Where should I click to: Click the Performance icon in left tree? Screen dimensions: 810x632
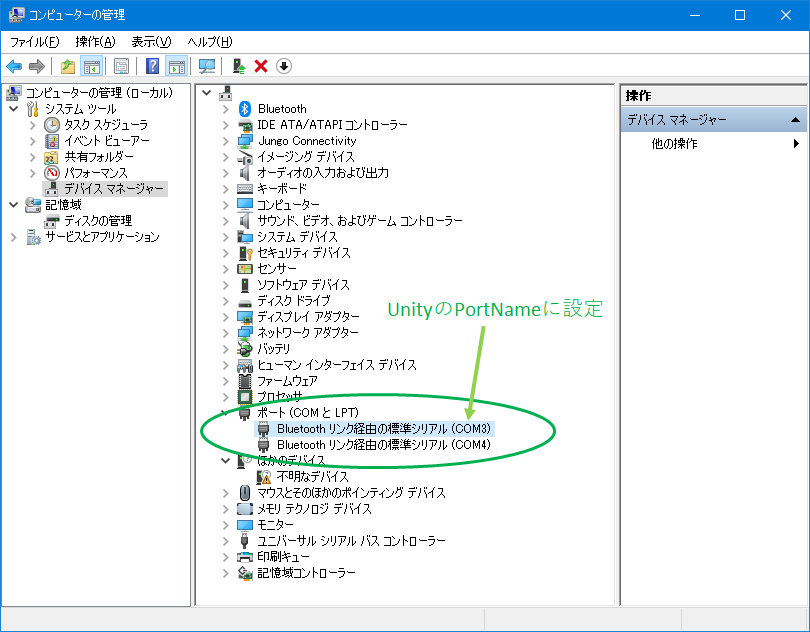pyautogui.click(x=52, y=173)
